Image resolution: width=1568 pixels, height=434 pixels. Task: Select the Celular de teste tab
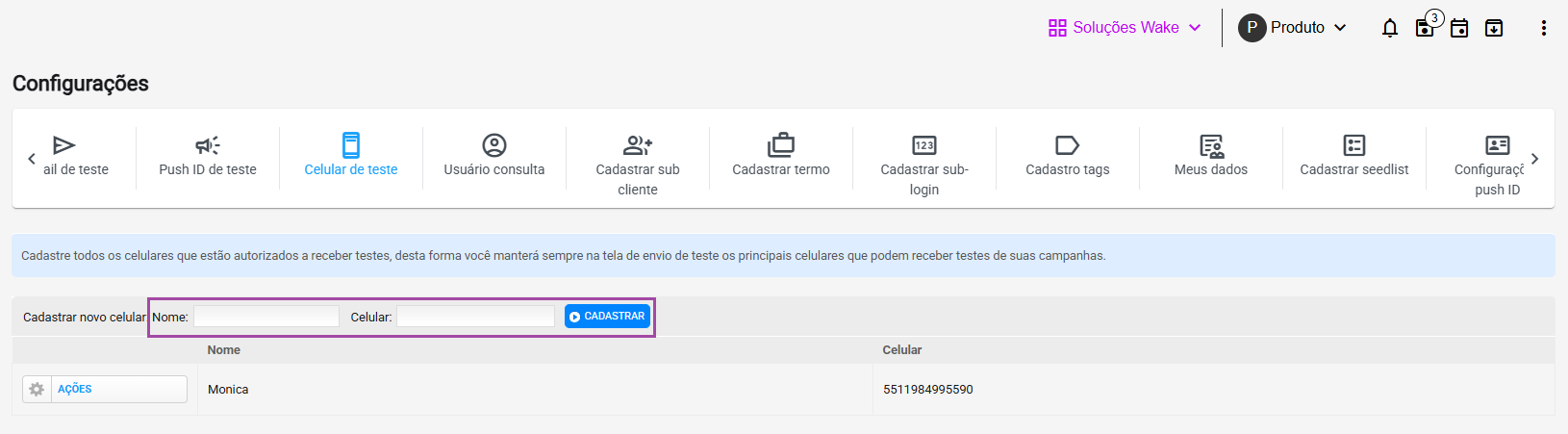coord(351,158)
